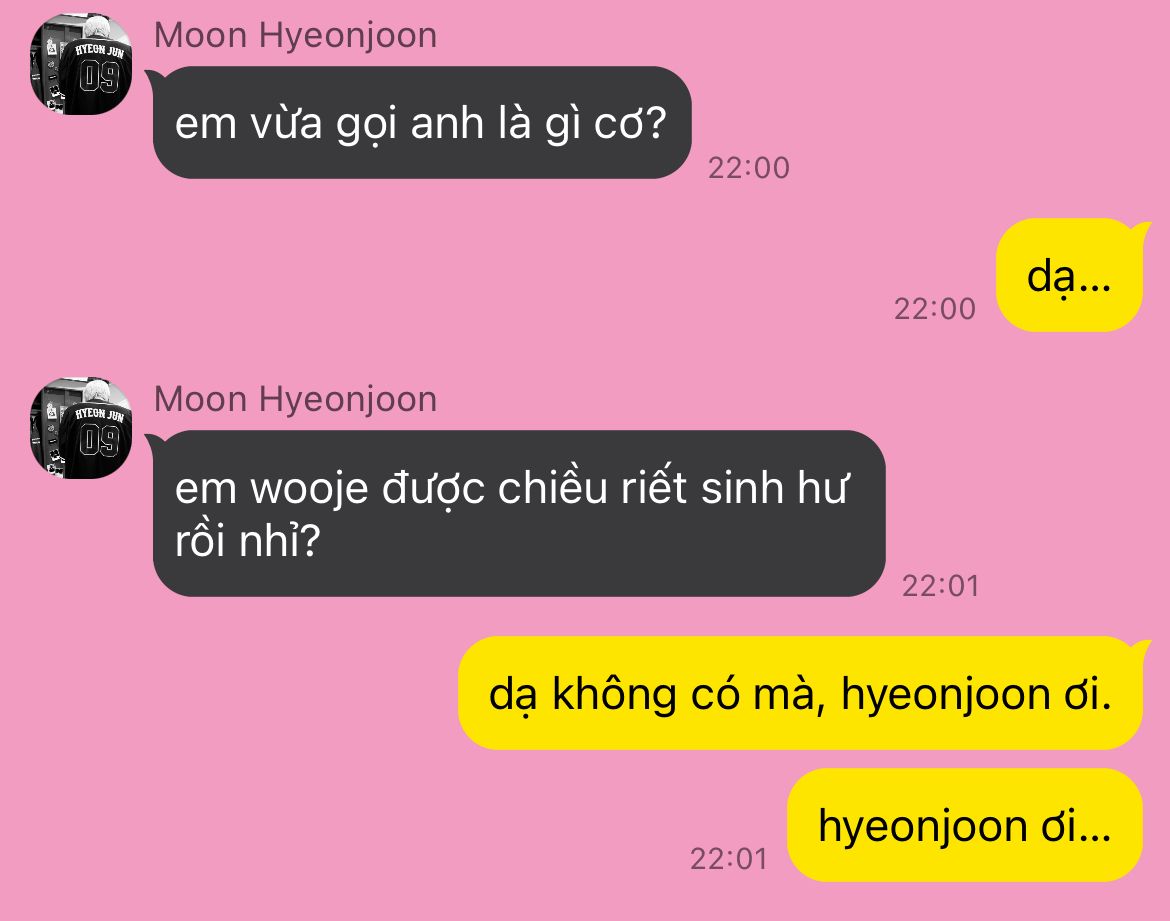Select the last 'hyeonjoon ơi...' bubble
This screenshot has width=1170, height=921.
pyautogui.click(x=965, y=825)
